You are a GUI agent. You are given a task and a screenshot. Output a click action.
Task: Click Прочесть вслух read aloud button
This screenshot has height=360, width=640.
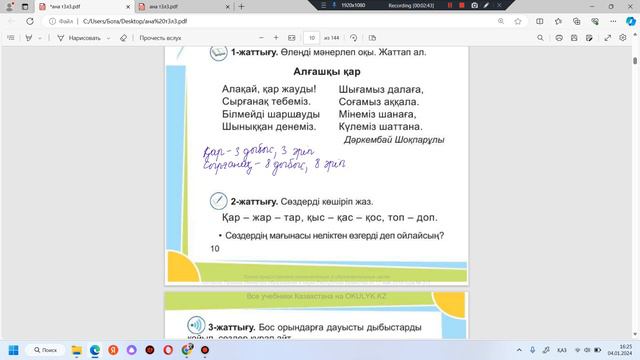click(x=160, y=38)
